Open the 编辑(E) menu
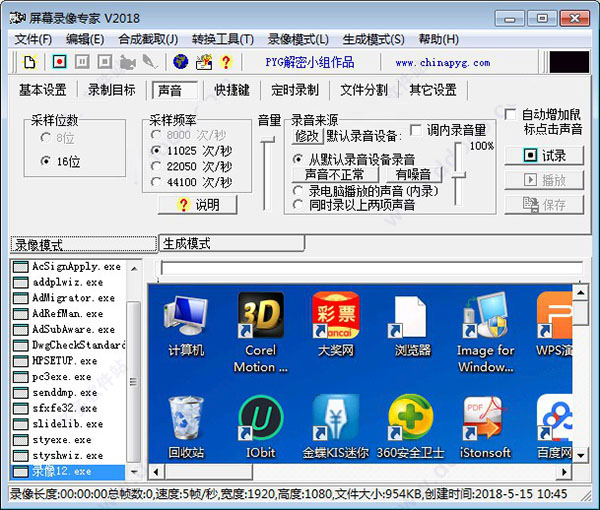 [x=85, y=39]
